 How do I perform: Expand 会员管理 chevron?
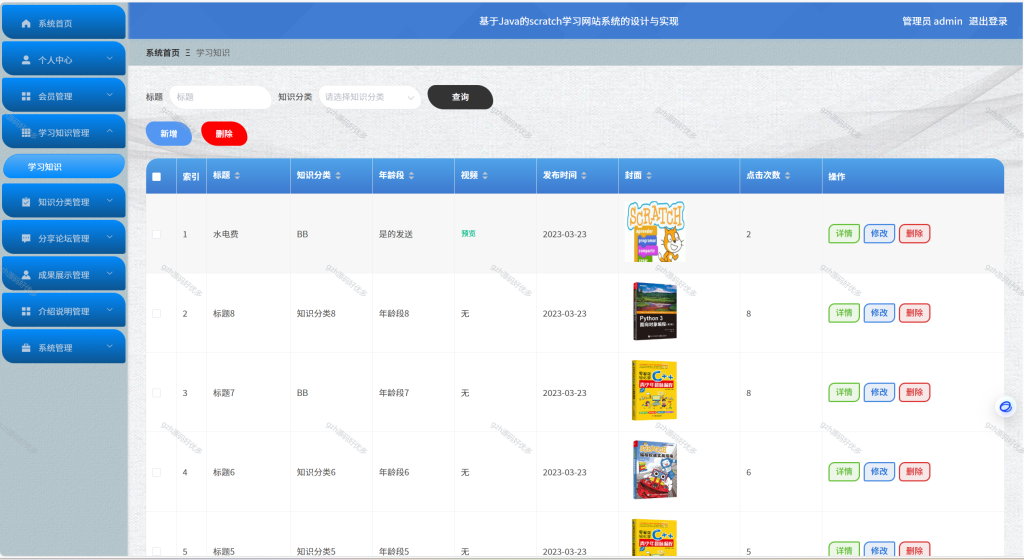pyautogui.click(x=110, y=95)
